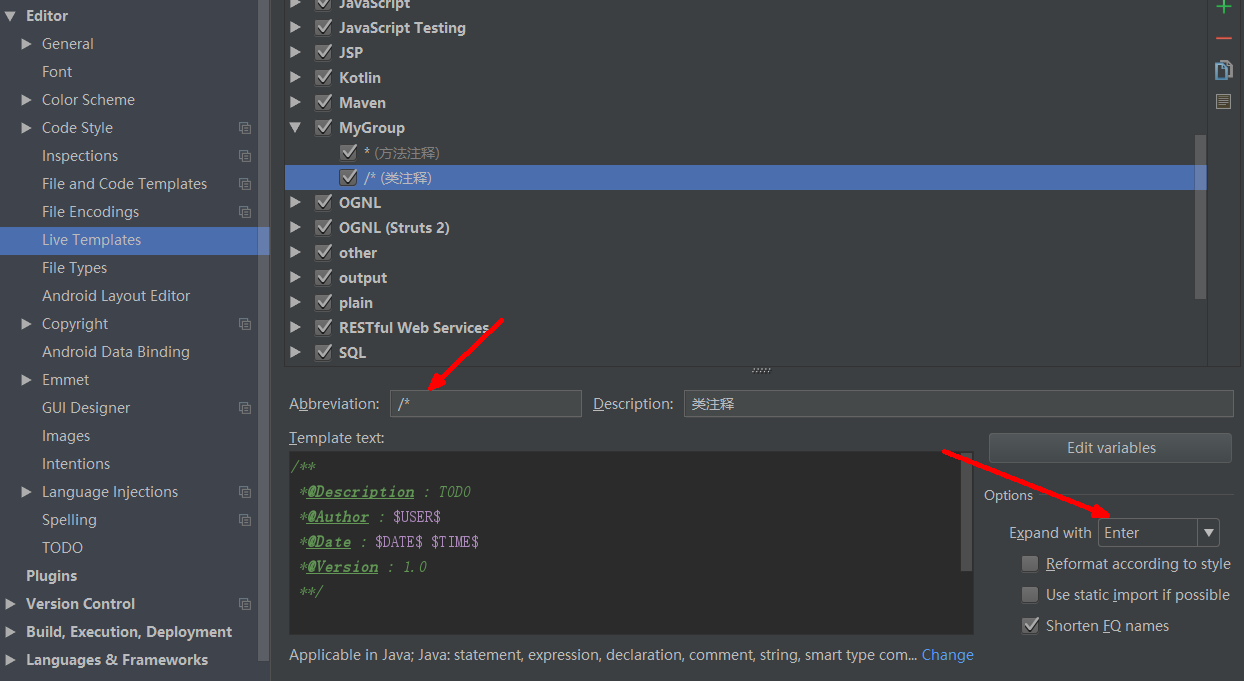Open Intentions settings page
This screenshot has height=681, width=1244.
point(76,464)
